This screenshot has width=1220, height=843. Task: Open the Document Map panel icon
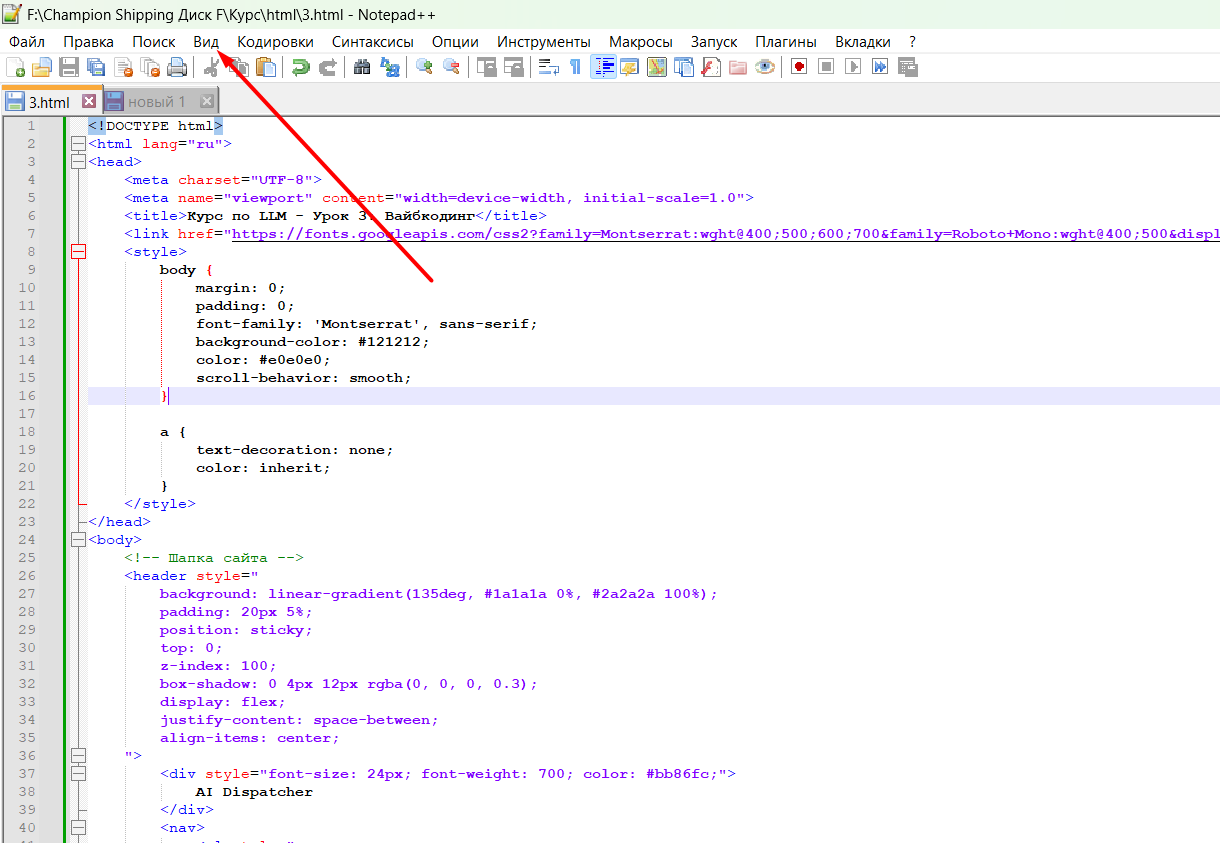point(657,67)
